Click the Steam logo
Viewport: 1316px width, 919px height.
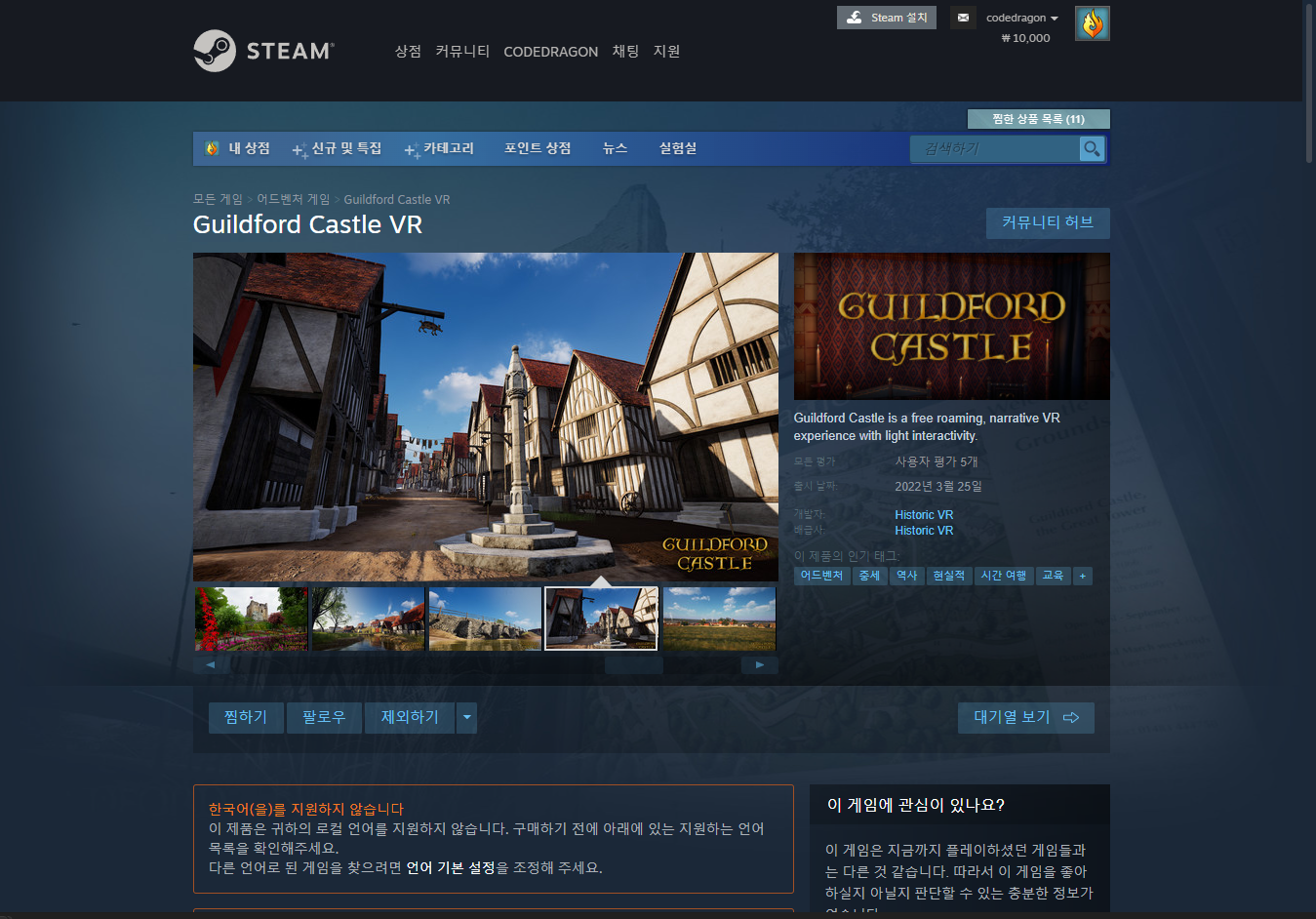tap(263, 51)
